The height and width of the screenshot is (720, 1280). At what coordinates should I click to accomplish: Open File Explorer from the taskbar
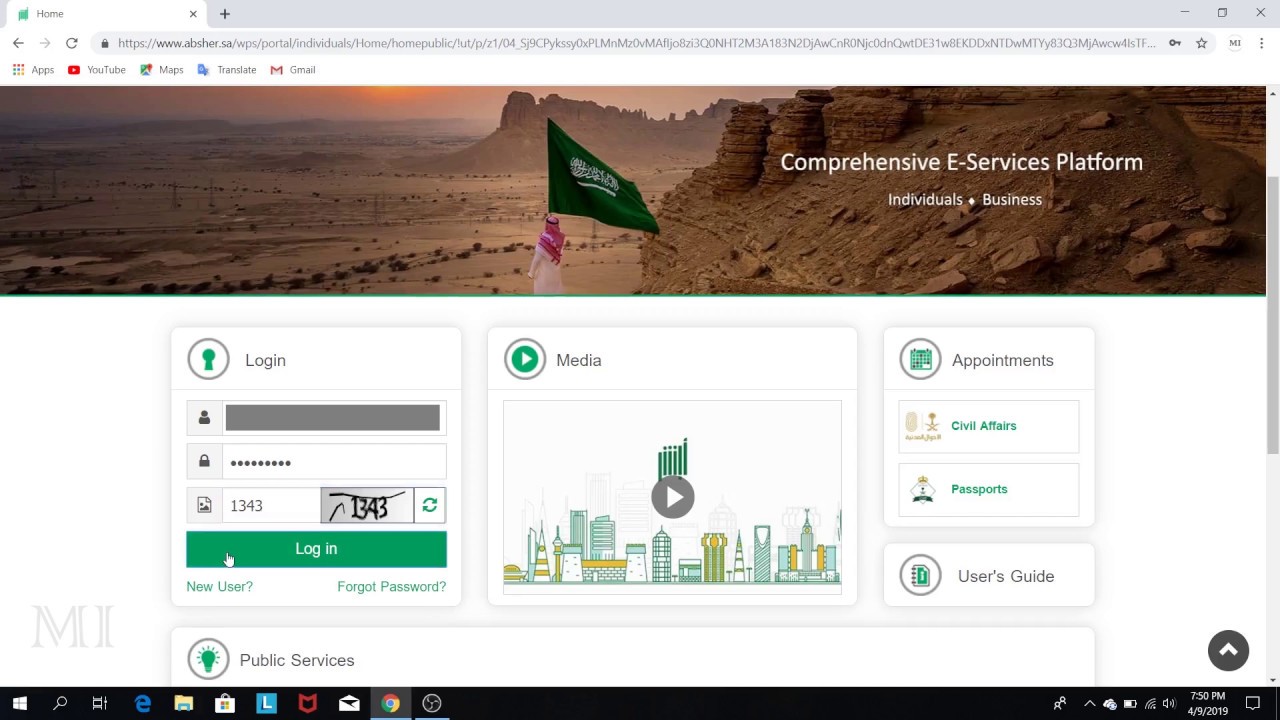coord(184,703)
